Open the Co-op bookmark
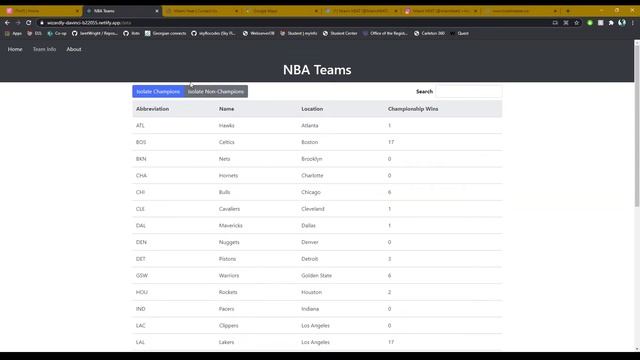 tap(57, 33)
